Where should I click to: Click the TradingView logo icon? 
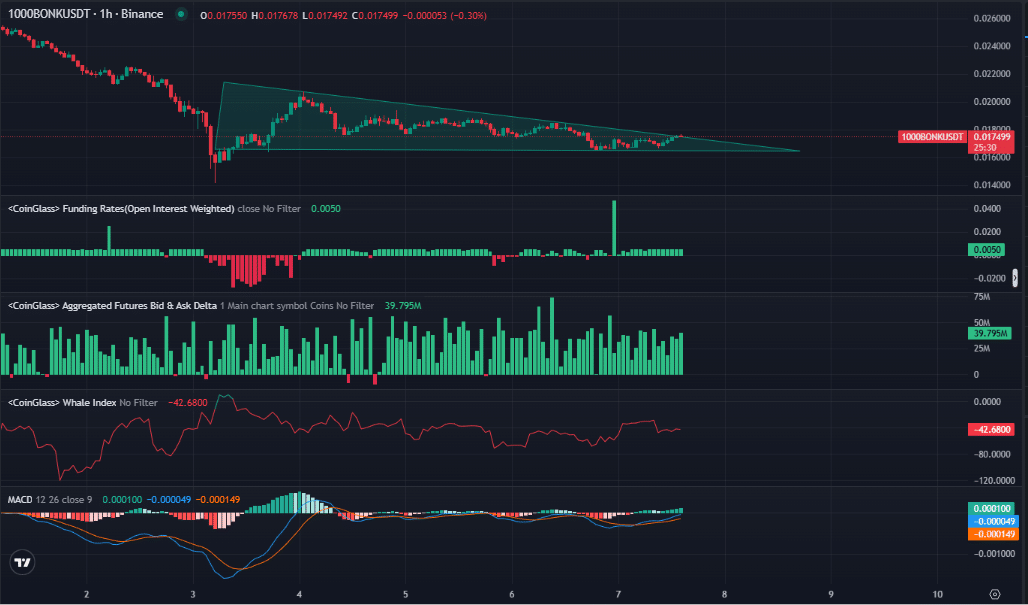point(22,562)
